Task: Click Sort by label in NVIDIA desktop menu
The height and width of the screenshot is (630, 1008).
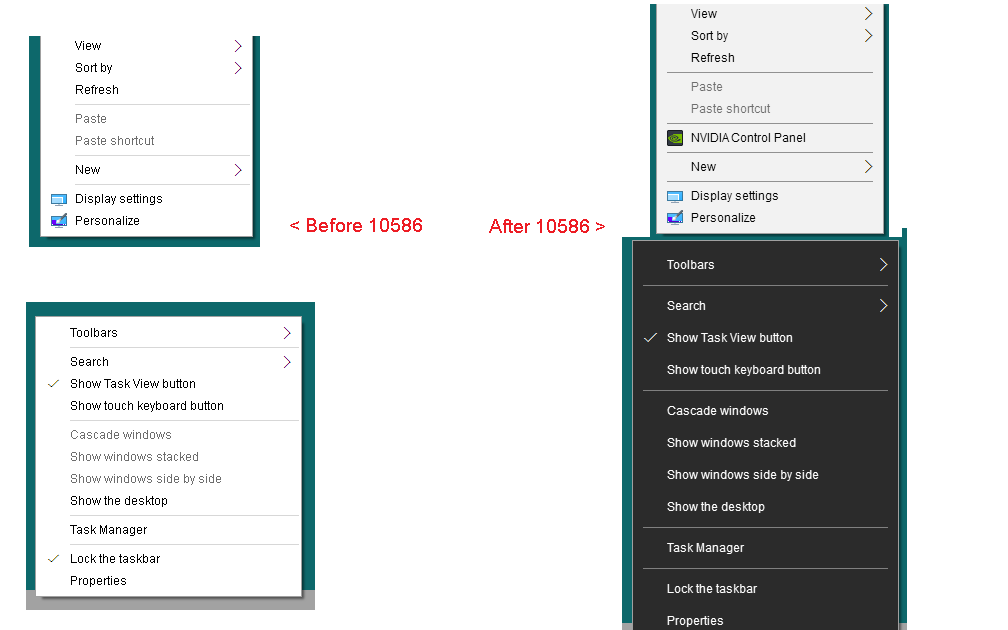Action: (709, 35)
